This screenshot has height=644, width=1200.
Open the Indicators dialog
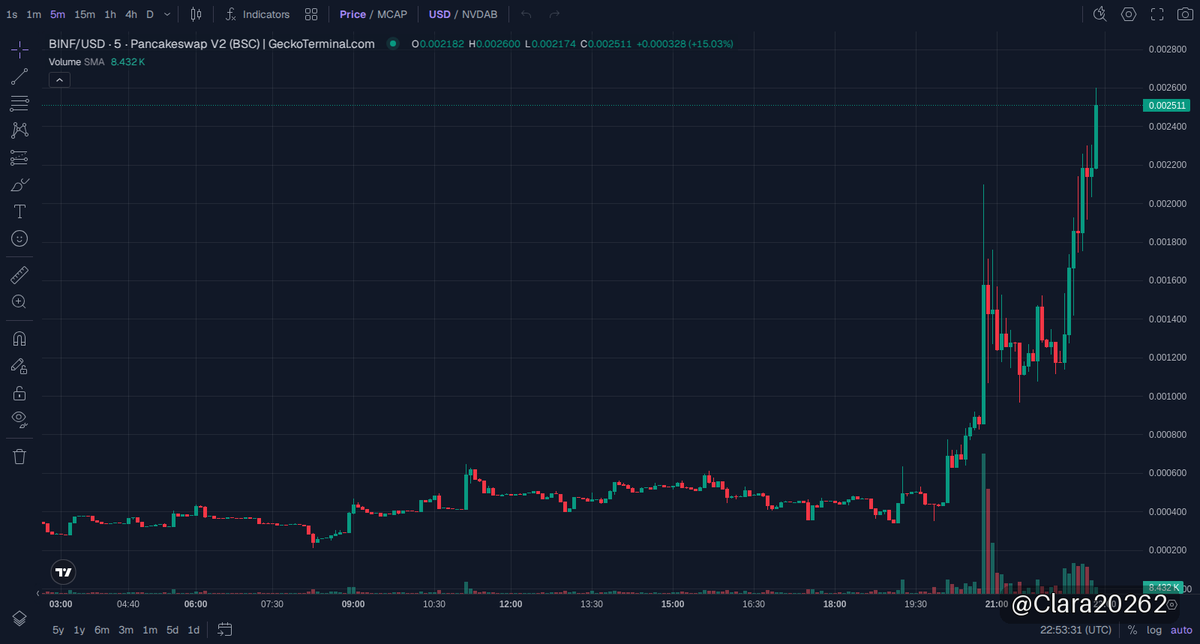pyautogui.click(x=257, y=14)
